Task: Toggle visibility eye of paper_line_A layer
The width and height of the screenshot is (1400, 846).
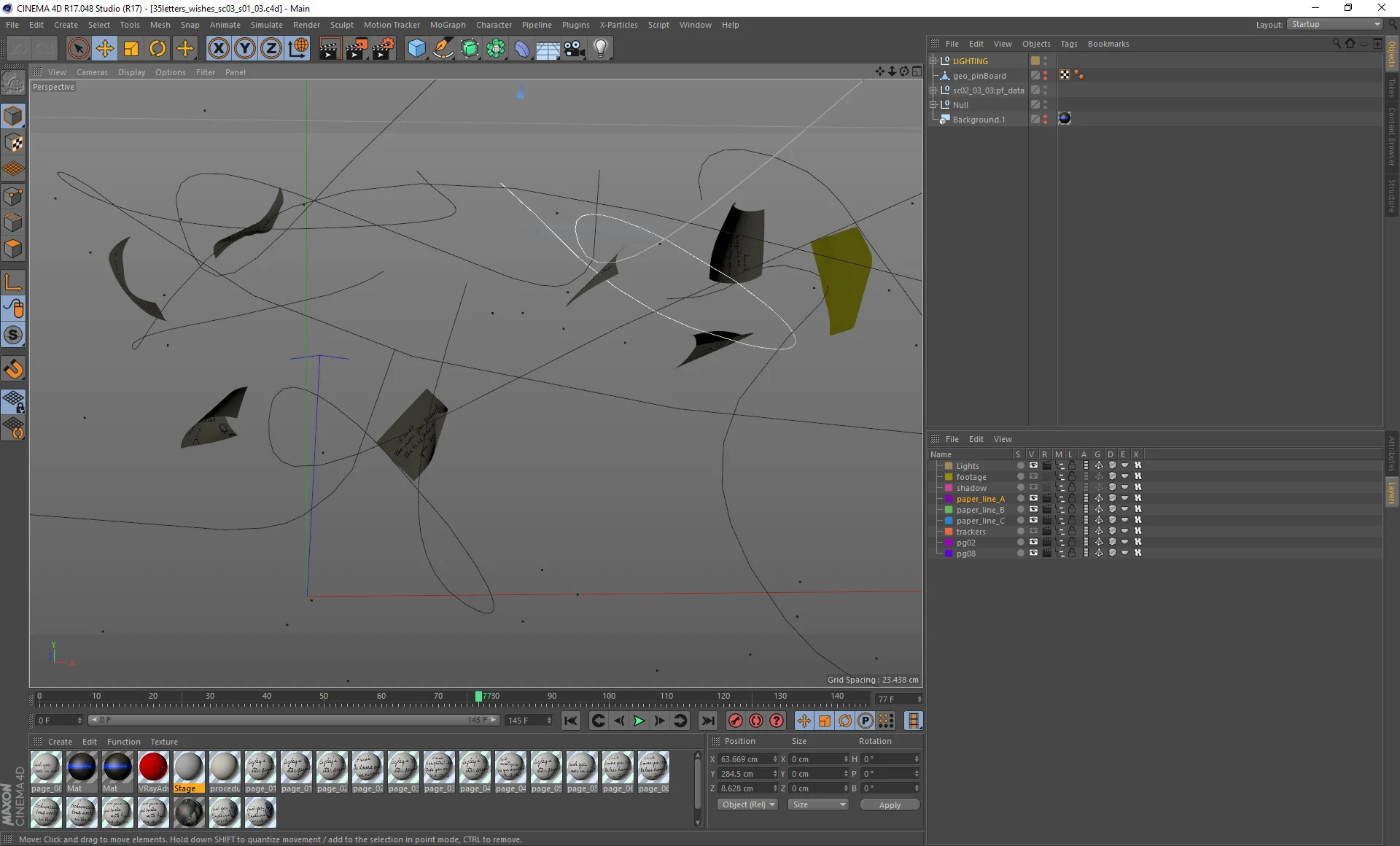Action: 1033,499
